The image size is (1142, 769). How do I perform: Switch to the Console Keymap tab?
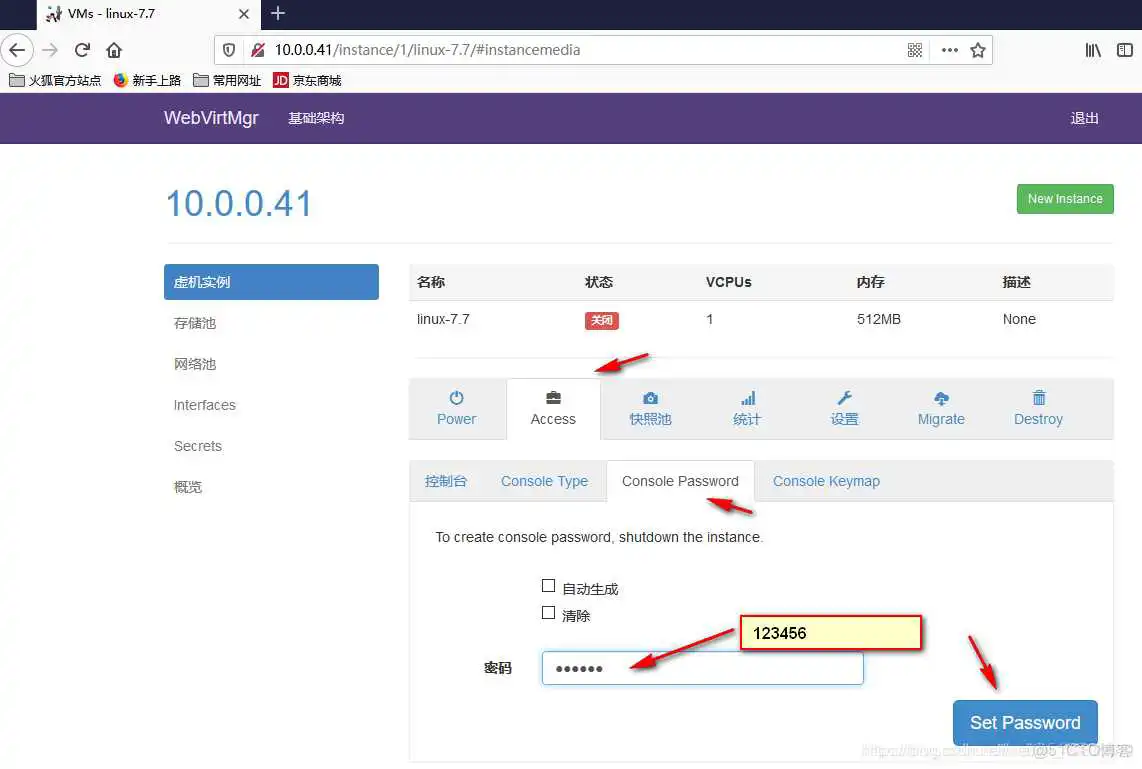[826, 481]
